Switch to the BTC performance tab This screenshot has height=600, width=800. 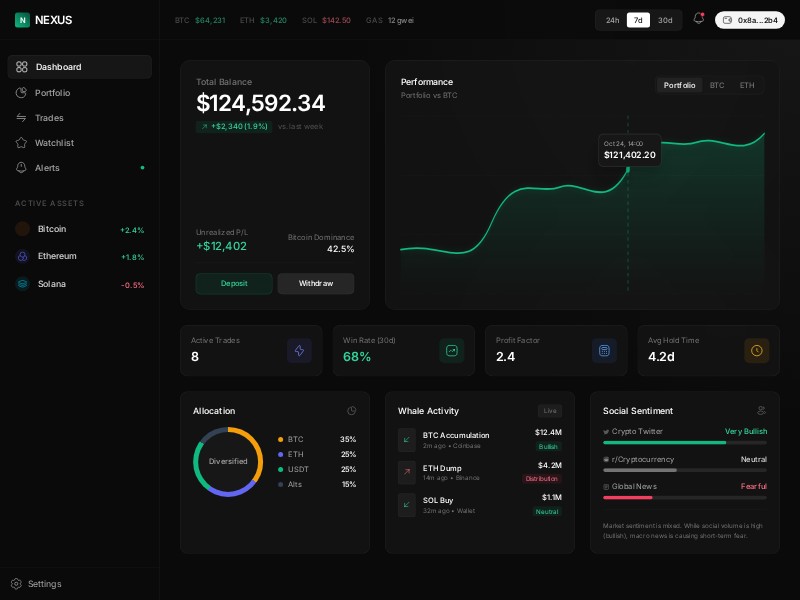[x=717, y=85]
